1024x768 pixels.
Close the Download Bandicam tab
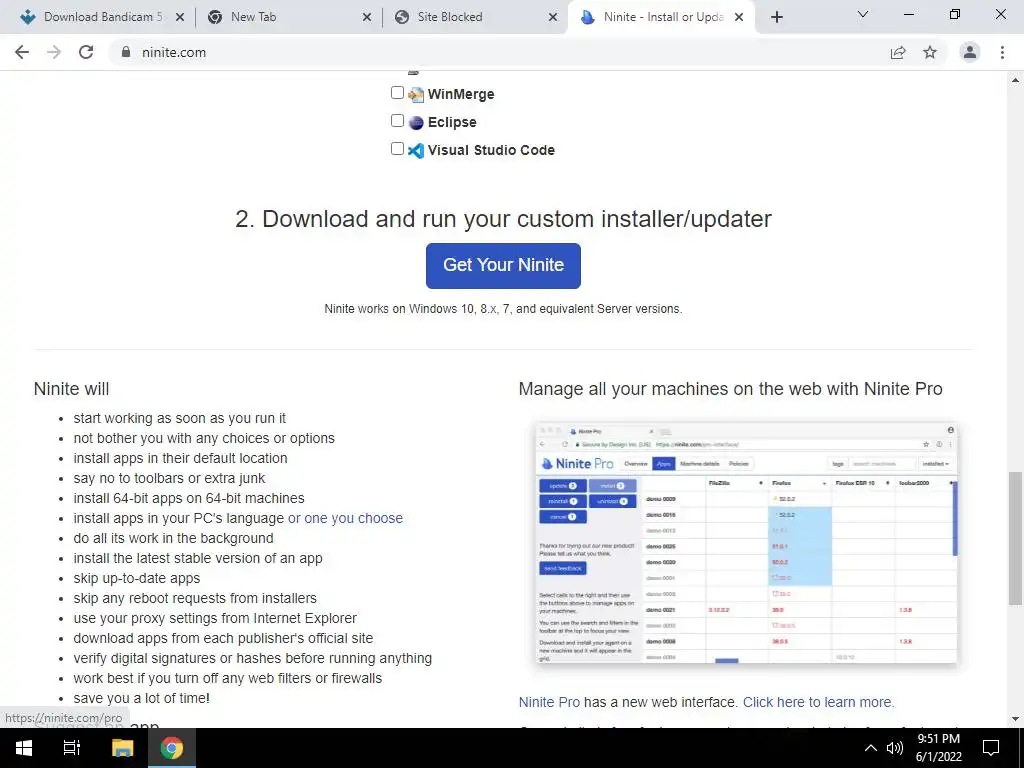pos(180,17)
